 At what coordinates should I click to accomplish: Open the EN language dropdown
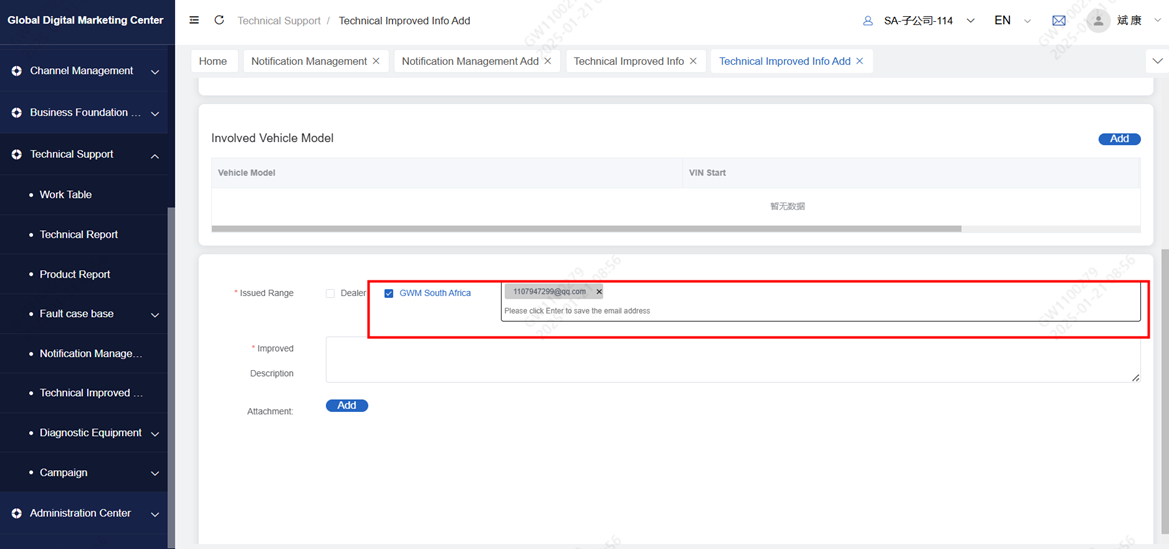1011,21
